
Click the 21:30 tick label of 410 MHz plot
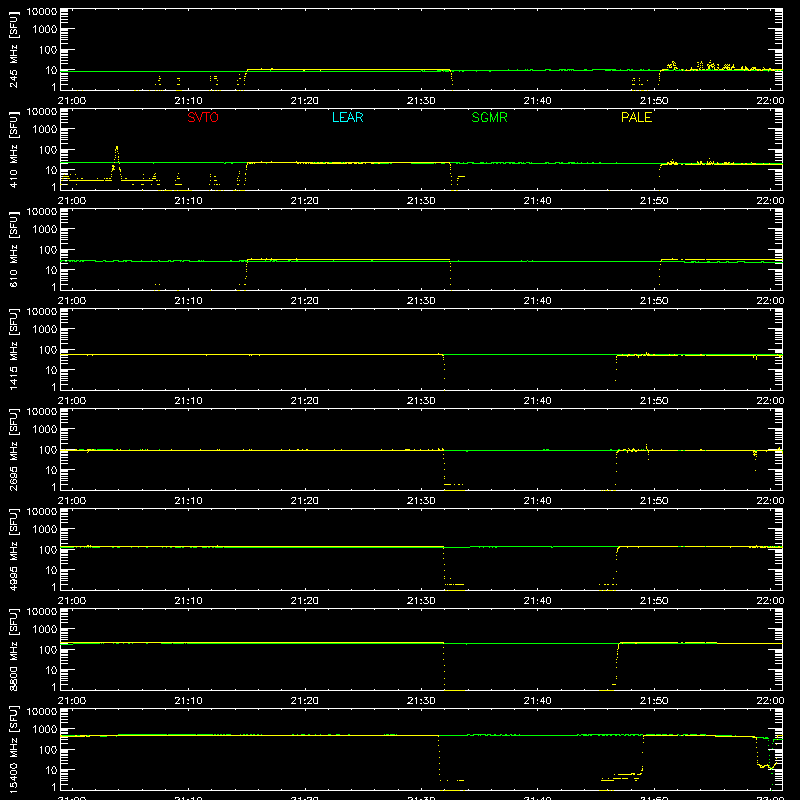click(421, 201)
